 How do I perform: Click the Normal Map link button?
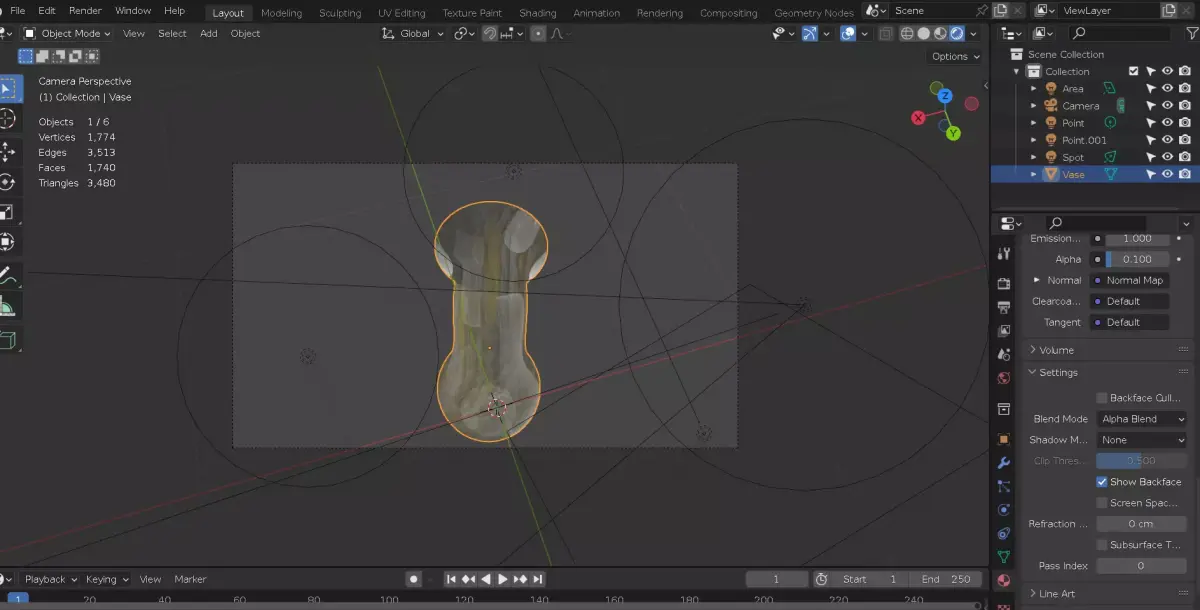click(1129, 280)
